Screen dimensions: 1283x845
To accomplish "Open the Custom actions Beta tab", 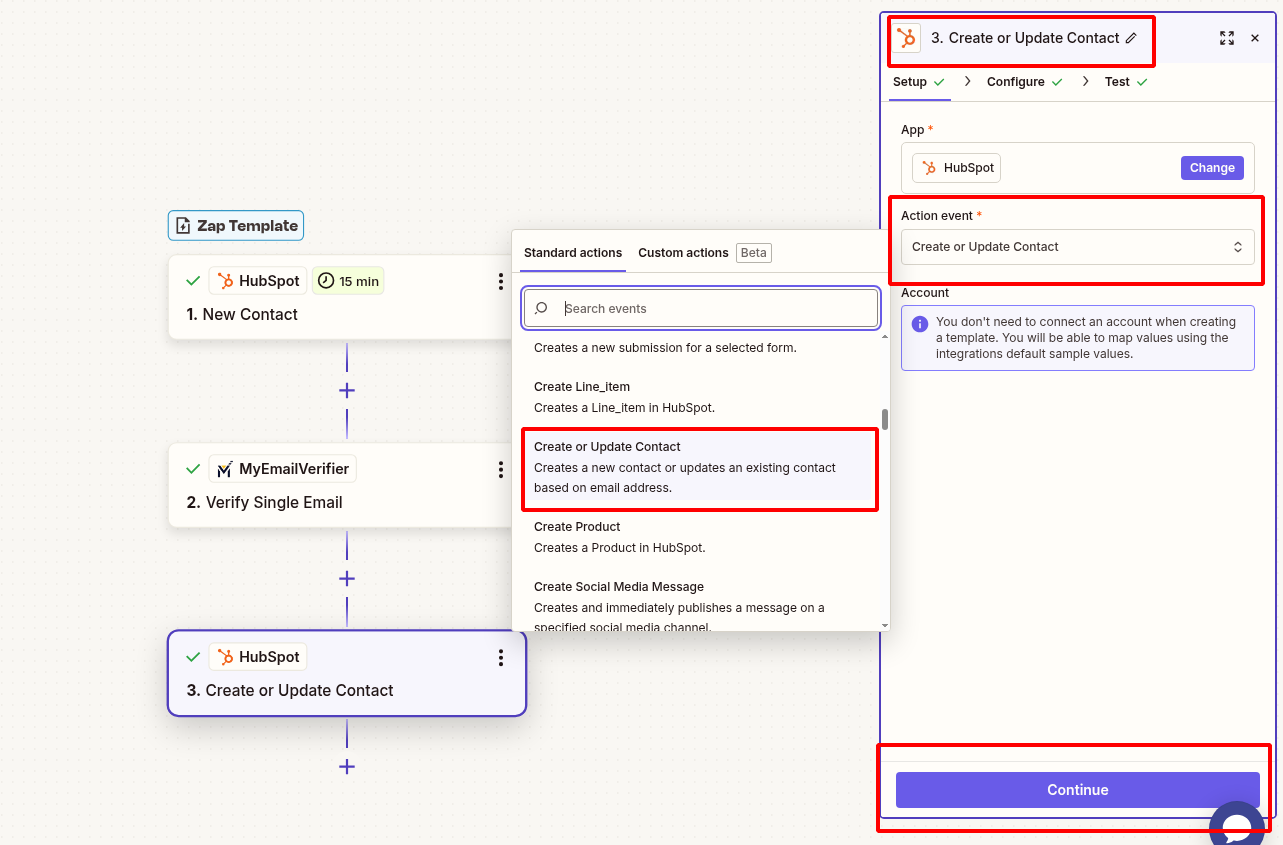I will [x=683, y=252].
